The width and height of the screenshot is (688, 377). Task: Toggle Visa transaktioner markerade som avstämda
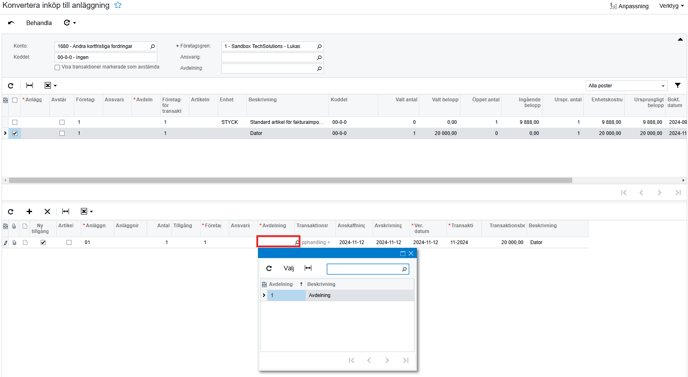click(x=57, y=67)
